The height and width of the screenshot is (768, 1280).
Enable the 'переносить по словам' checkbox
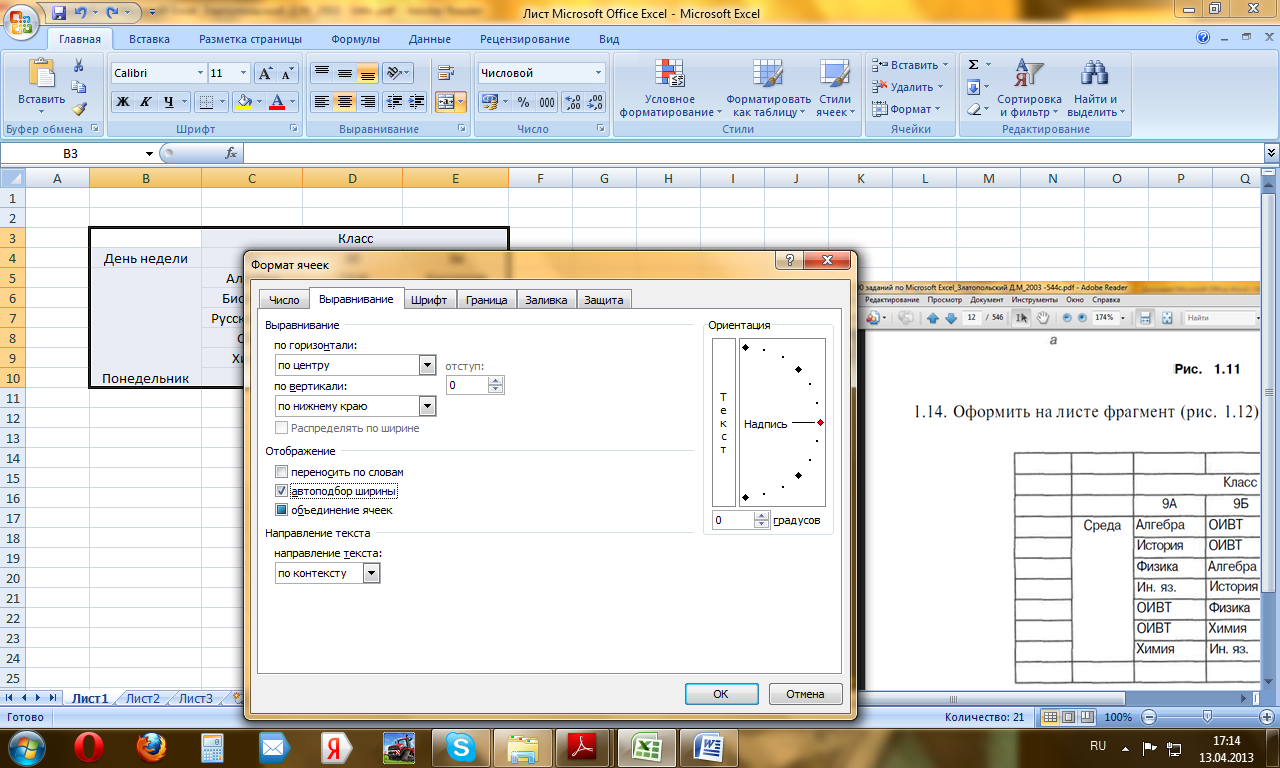pos(282,471)
